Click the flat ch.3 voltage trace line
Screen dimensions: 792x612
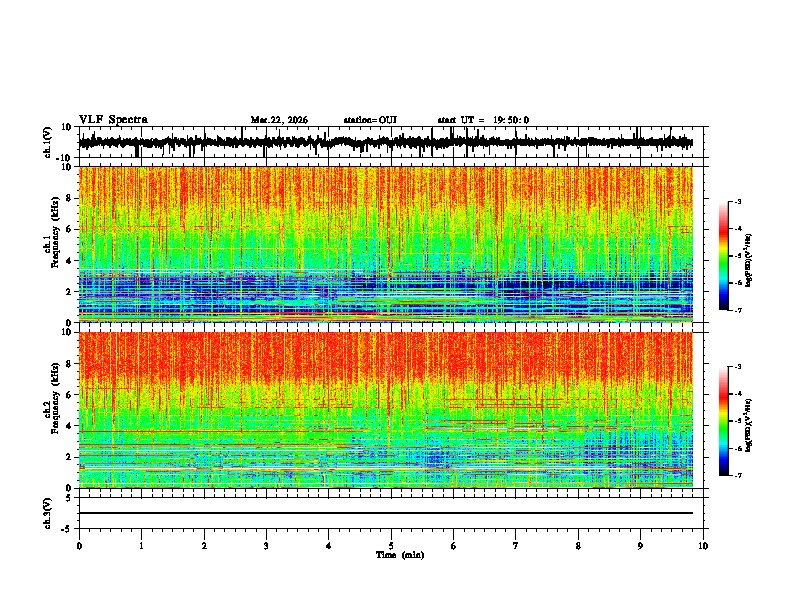point(386,513)
